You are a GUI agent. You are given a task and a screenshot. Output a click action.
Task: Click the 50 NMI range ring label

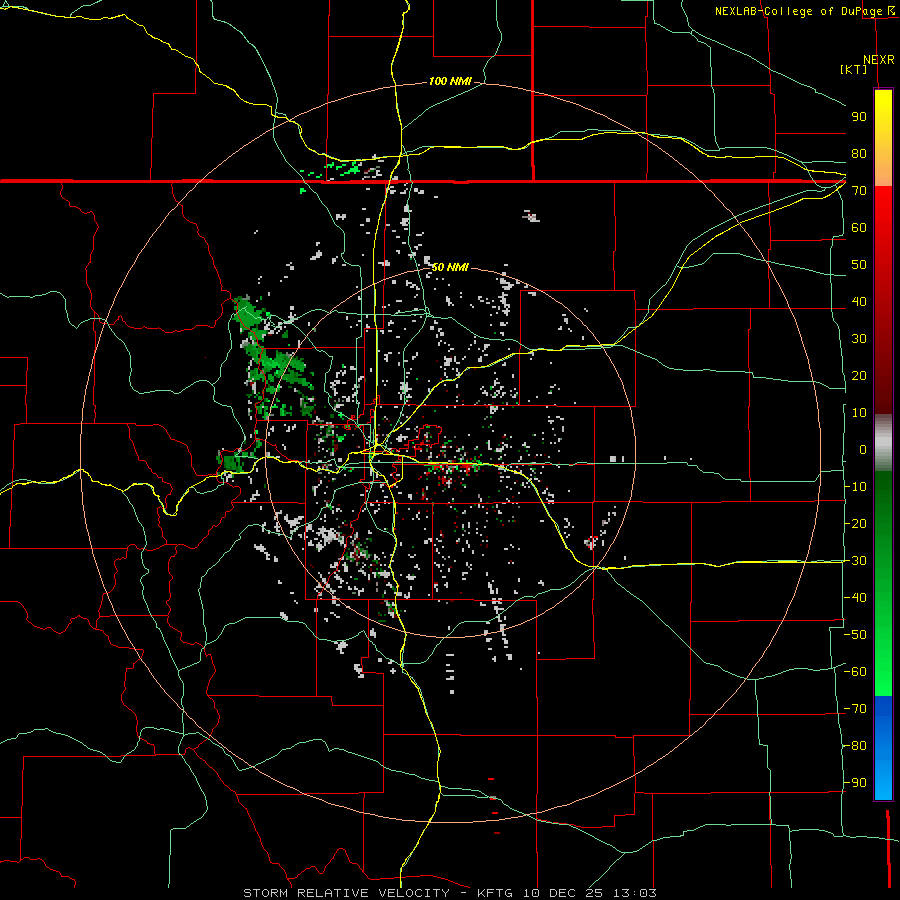click(450, 267)
